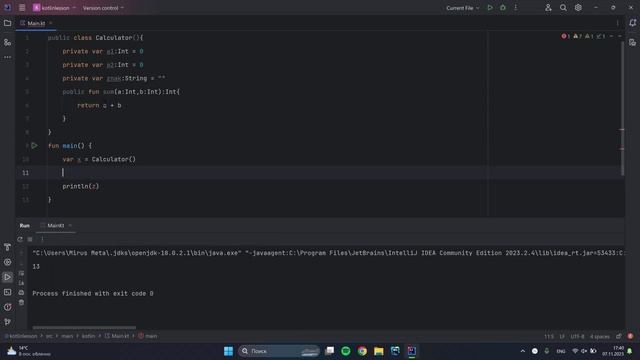Open Code With Me user icon
This screenshot has height=360, width=640.
coord(548,8)
